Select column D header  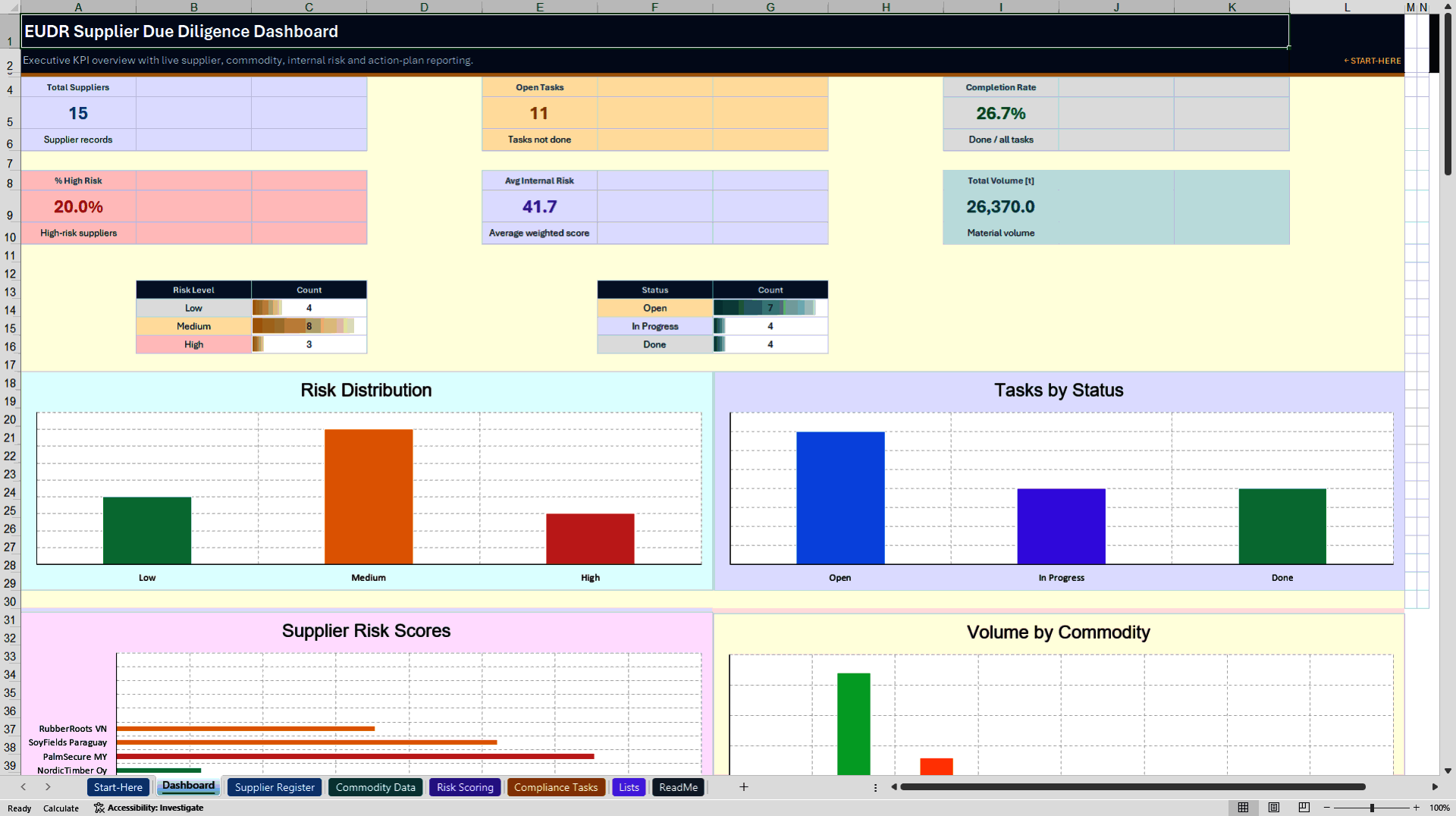424,7
